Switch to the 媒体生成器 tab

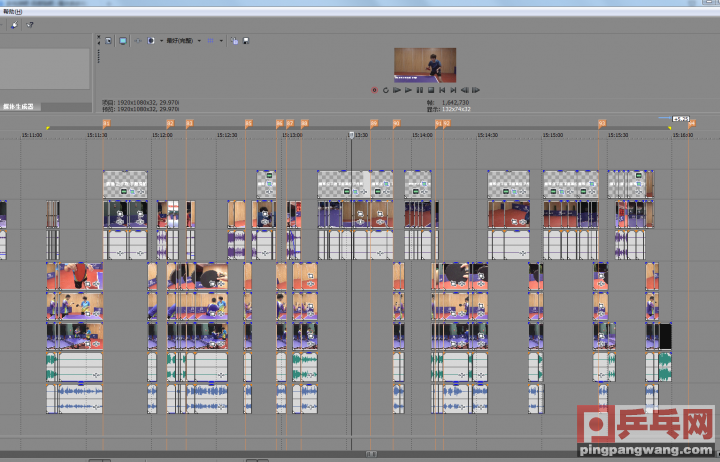[x=18, y=106]
